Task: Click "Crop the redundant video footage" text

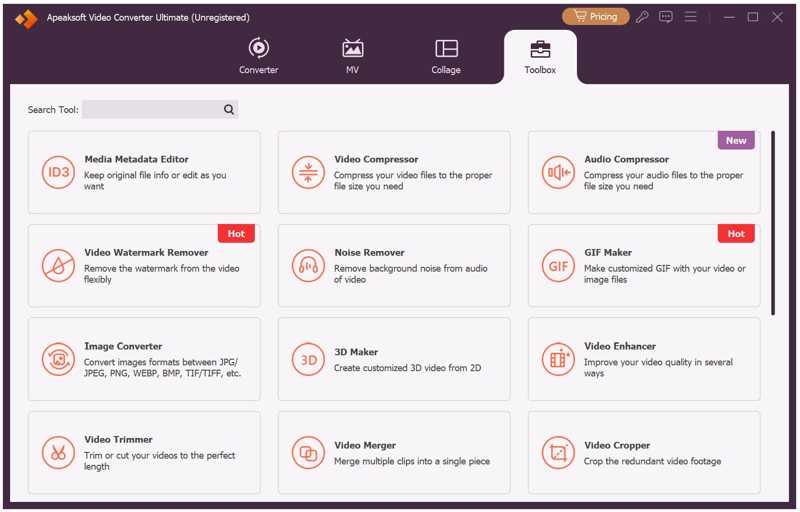Action: (x=653, y=461)
